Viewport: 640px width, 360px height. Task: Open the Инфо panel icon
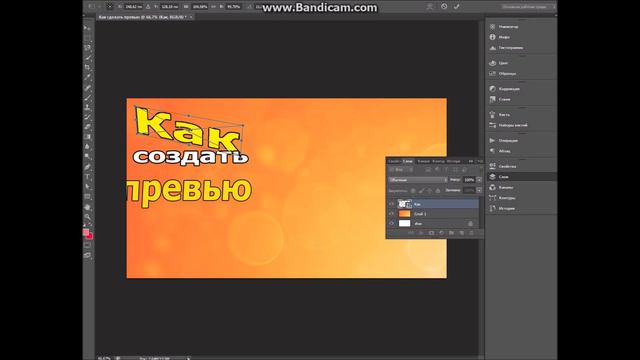(x=493, y=37)
